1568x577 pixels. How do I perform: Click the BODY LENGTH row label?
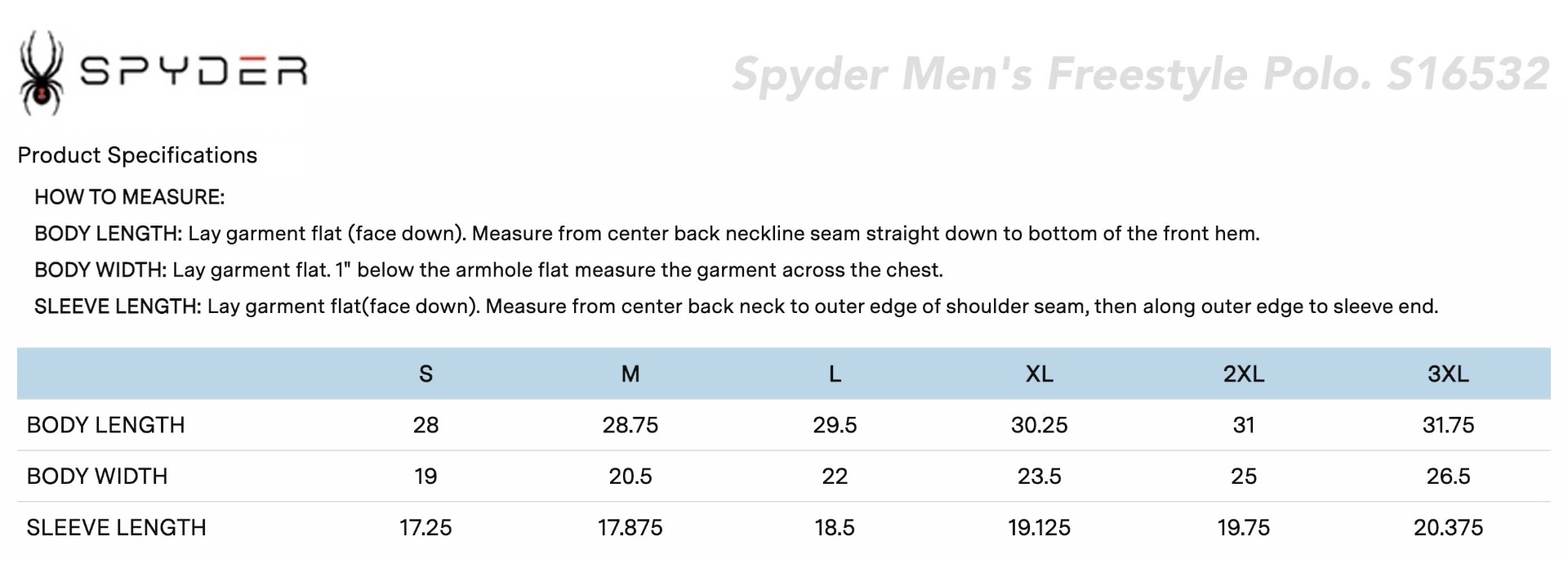click(106, 425)
